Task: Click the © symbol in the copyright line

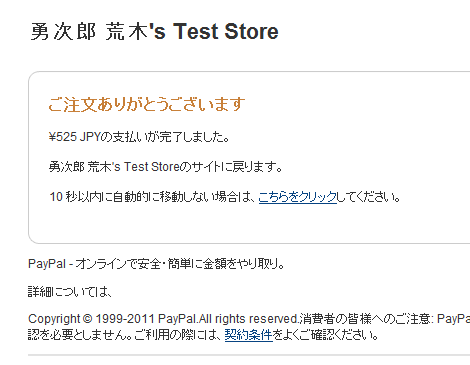Action: (x=87, y=319)
